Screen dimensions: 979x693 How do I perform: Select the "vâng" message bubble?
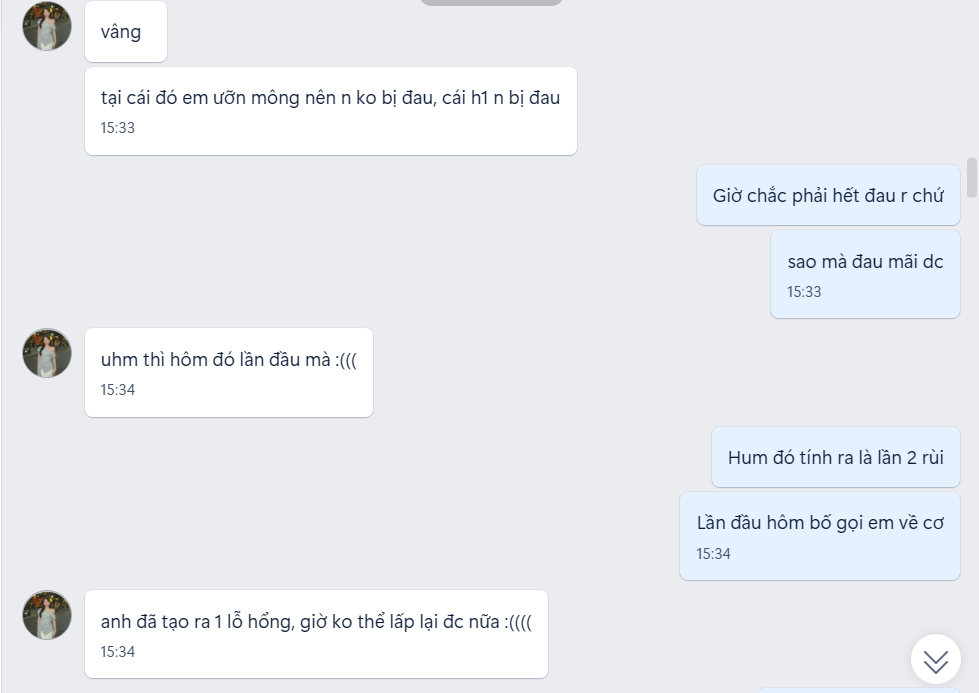click(x=126, y=31)
